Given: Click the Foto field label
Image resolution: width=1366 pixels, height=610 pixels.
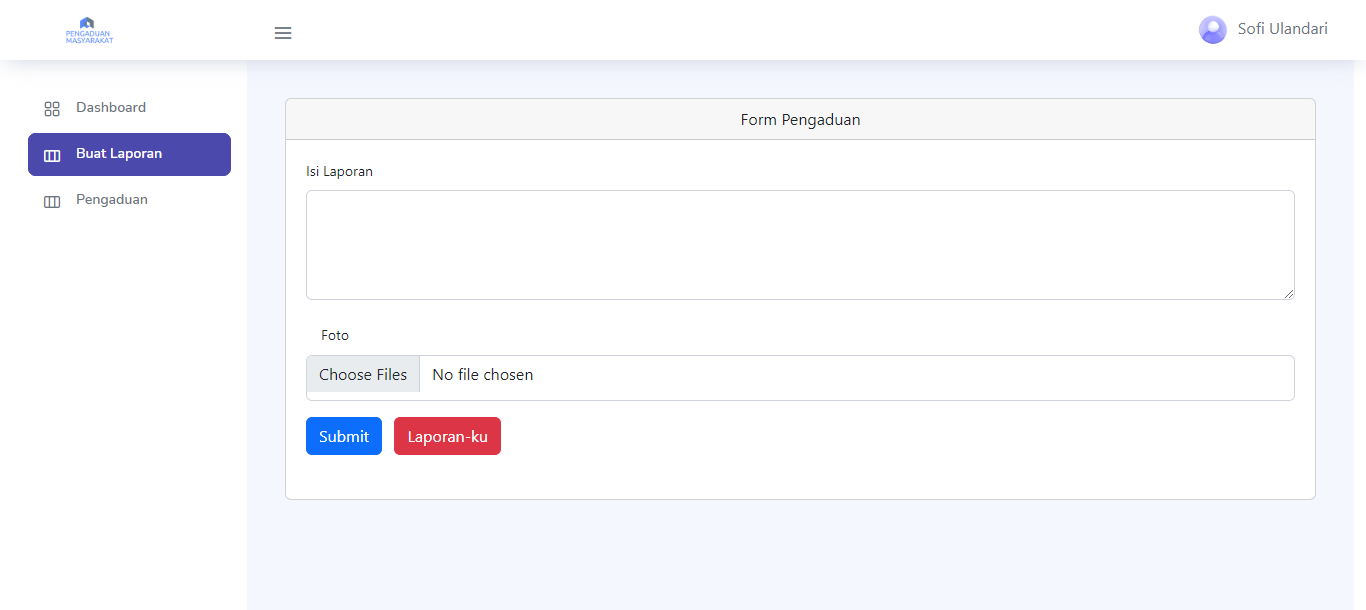Looking at the screenshot, I should point(335,336).
